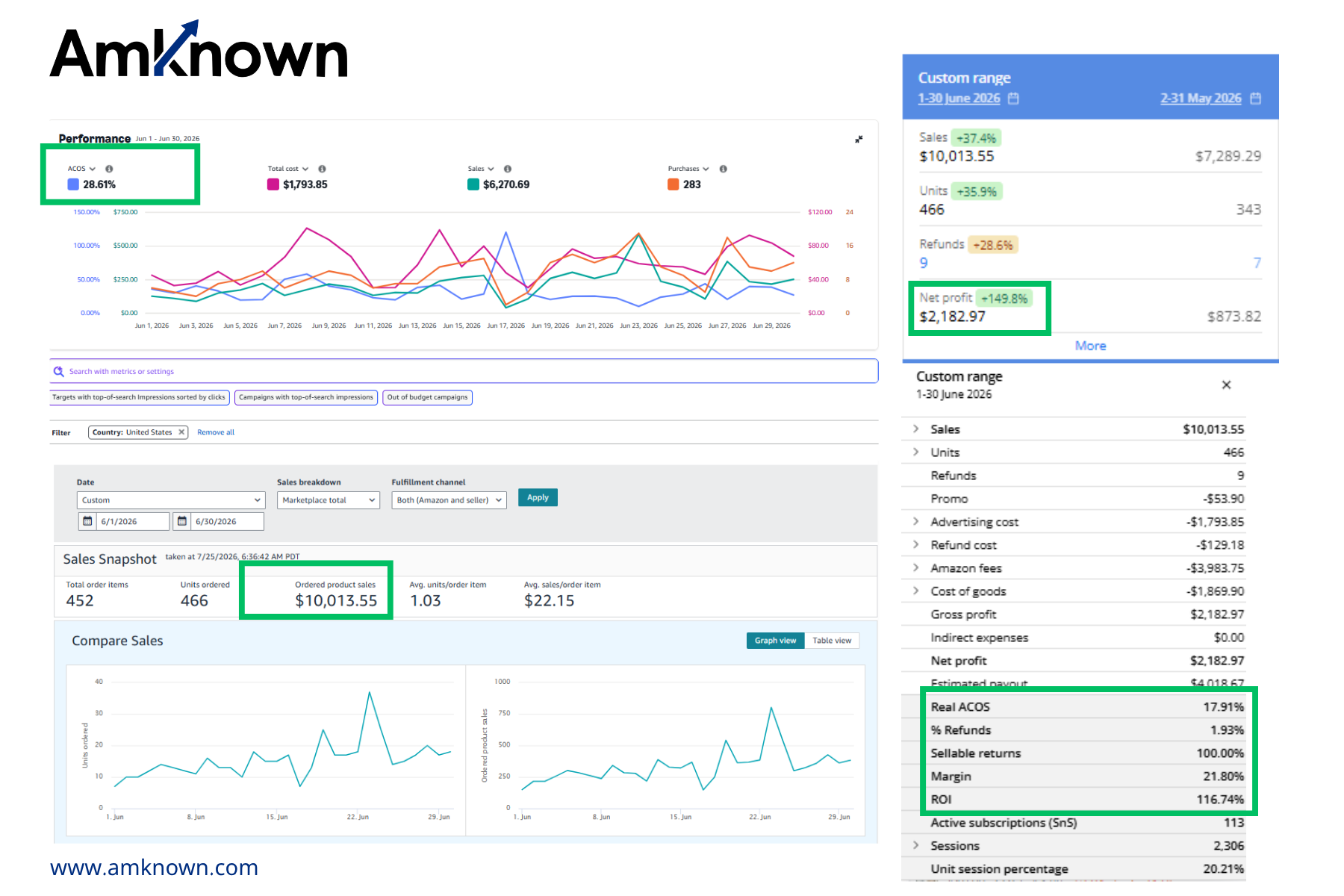Open calendar icon next to 1-30 June 2026
The height and width of the screenshot is (896, 1344).
[1013, 99]
